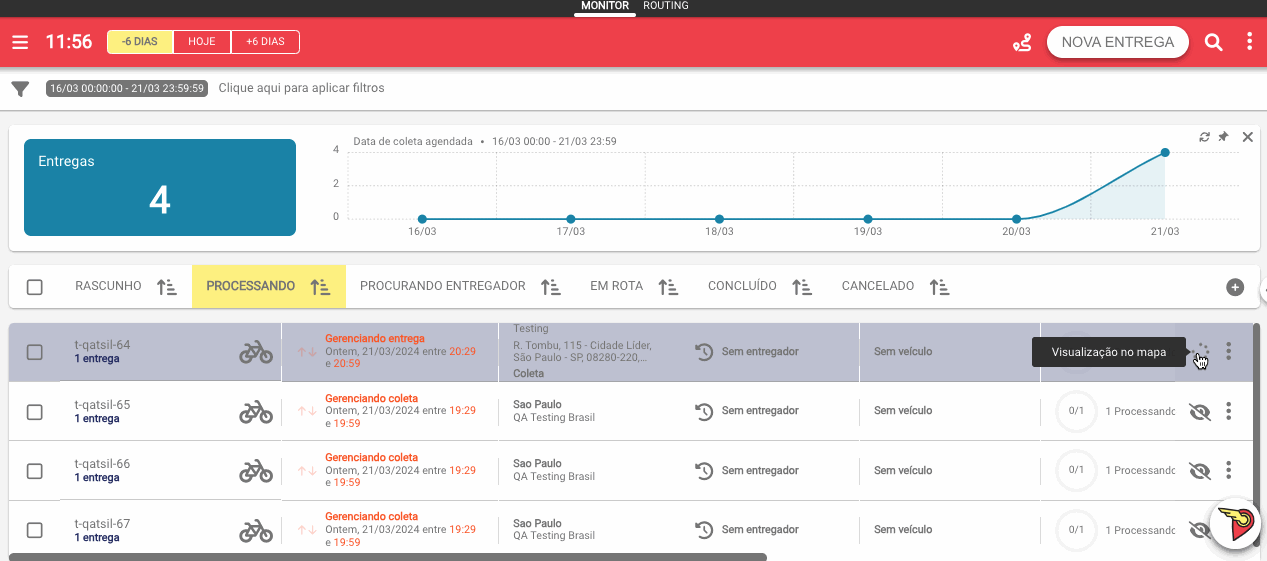Expand stop order arrows for t-qatsil-67
1267x561 pixels.
point(307,530)
